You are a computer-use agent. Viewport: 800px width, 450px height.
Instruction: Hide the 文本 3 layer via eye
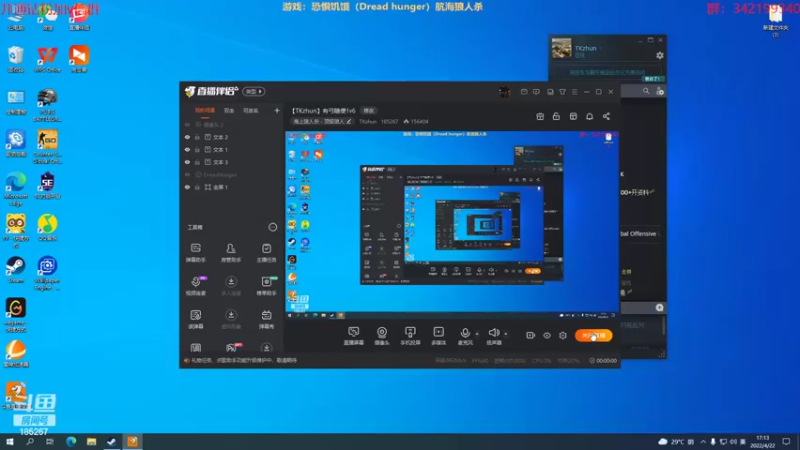pyautogui.click(x=187, y=162)
